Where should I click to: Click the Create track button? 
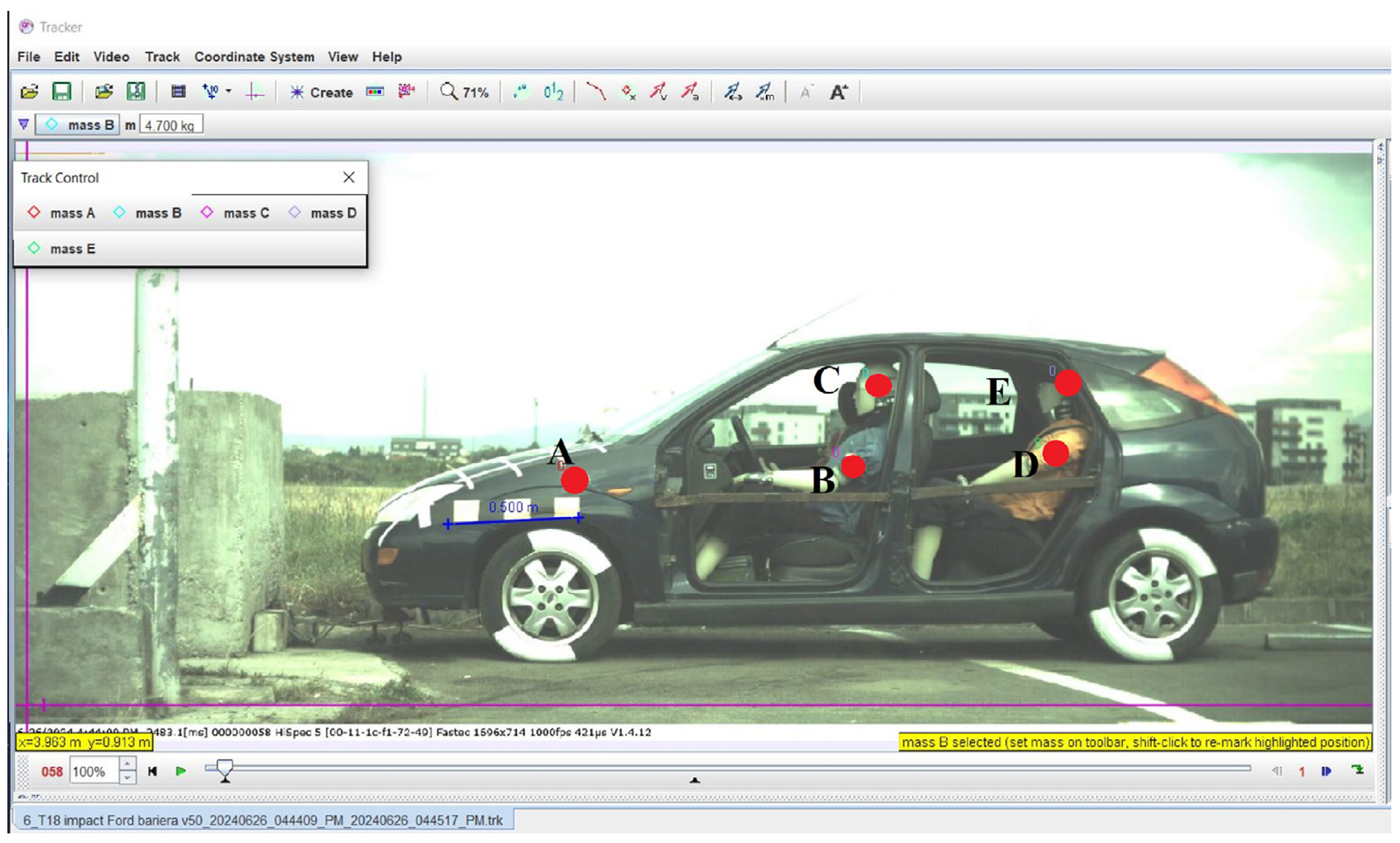click(321, 92)
